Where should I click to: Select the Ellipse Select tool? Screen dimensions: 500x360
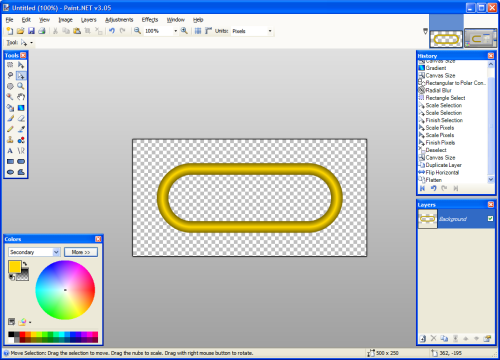[10, 86]
